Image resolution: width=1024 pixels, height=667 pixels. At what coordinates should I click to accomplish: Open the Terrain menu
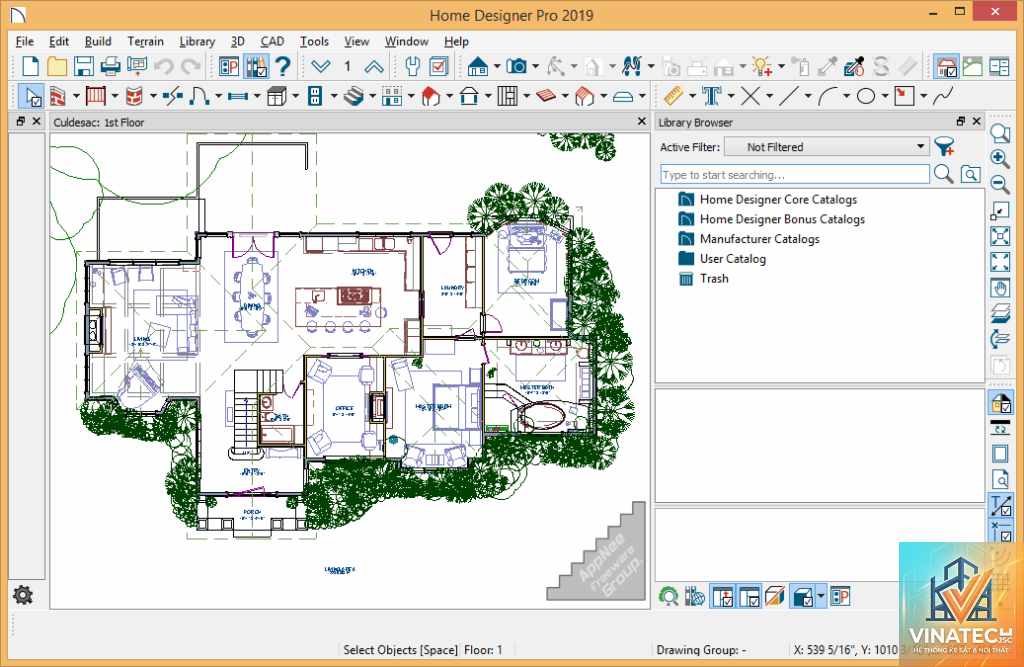coord(145,41)
